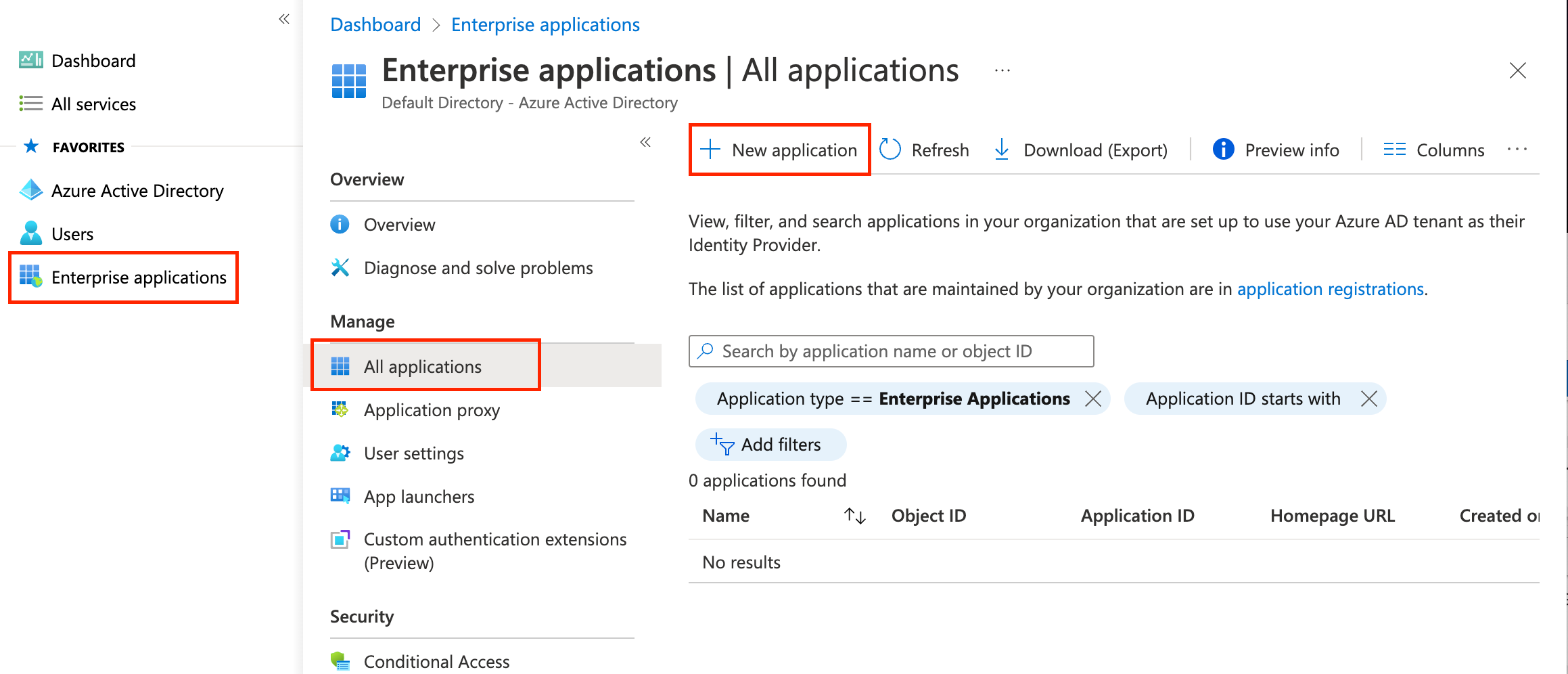Viewport: 1568px width, 674px height.
Task: Select the Enterprise applications favorite
Action: 139,277
